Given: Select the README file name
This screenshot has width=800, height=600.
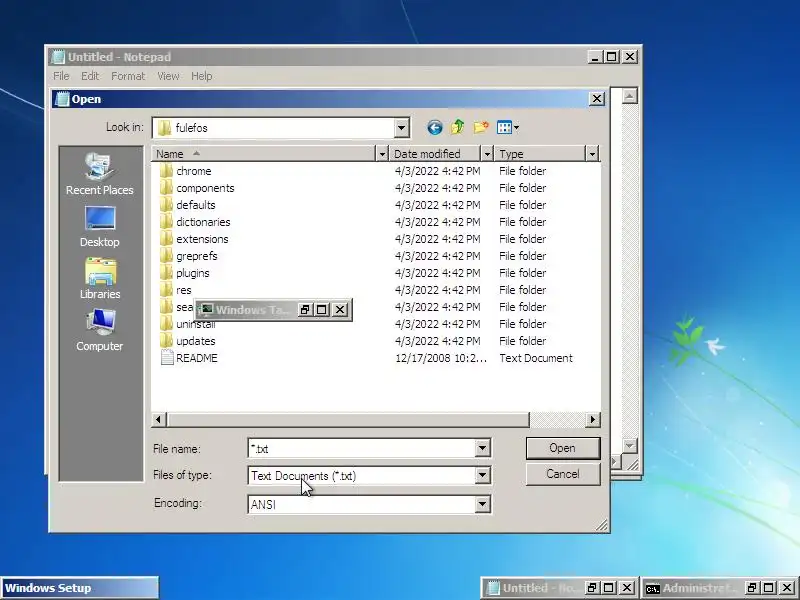Looking at the screenshot, I should (197, 358).
